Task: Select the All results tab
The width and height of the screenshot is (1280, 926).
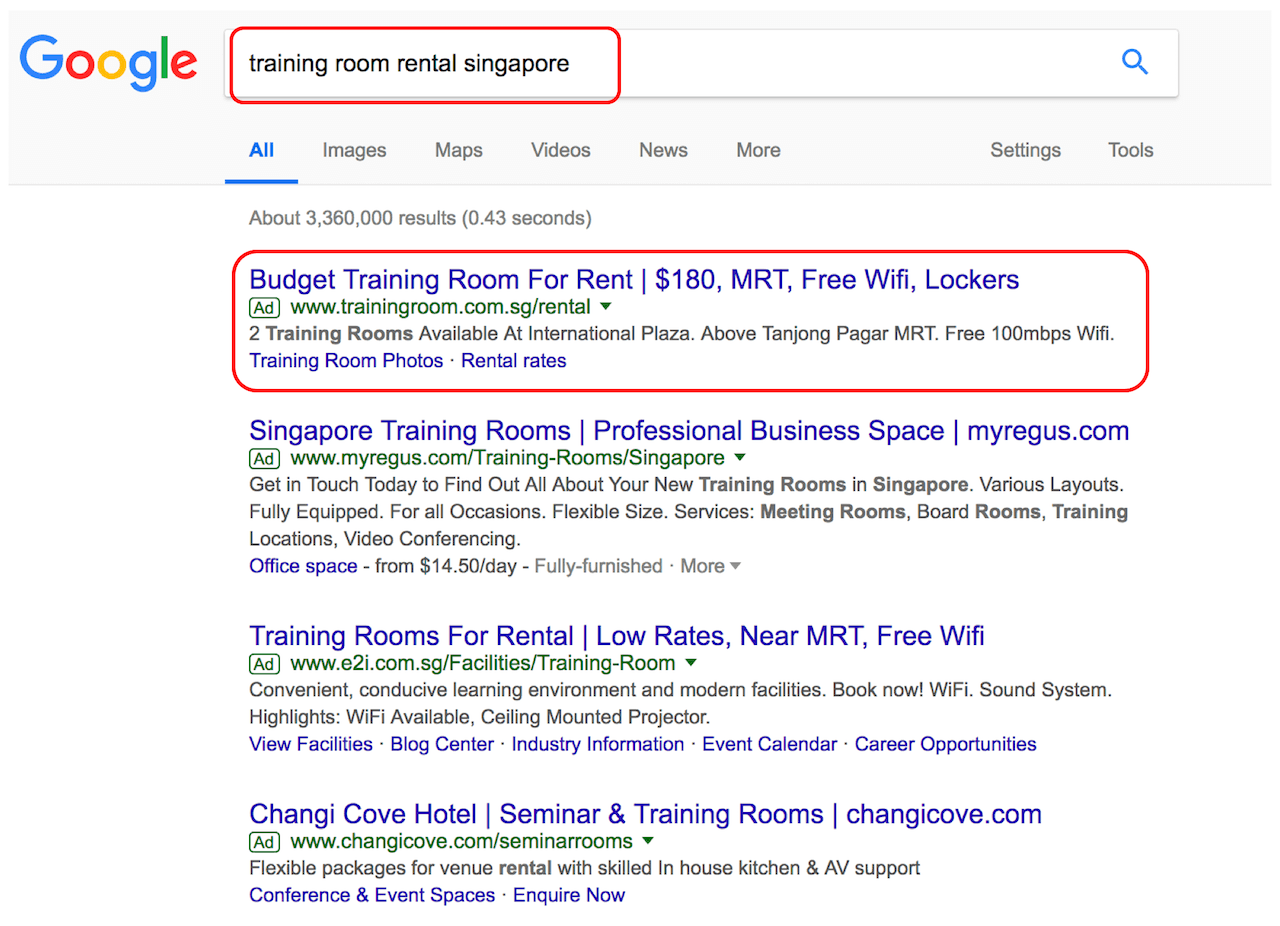Action: (261, 150)
